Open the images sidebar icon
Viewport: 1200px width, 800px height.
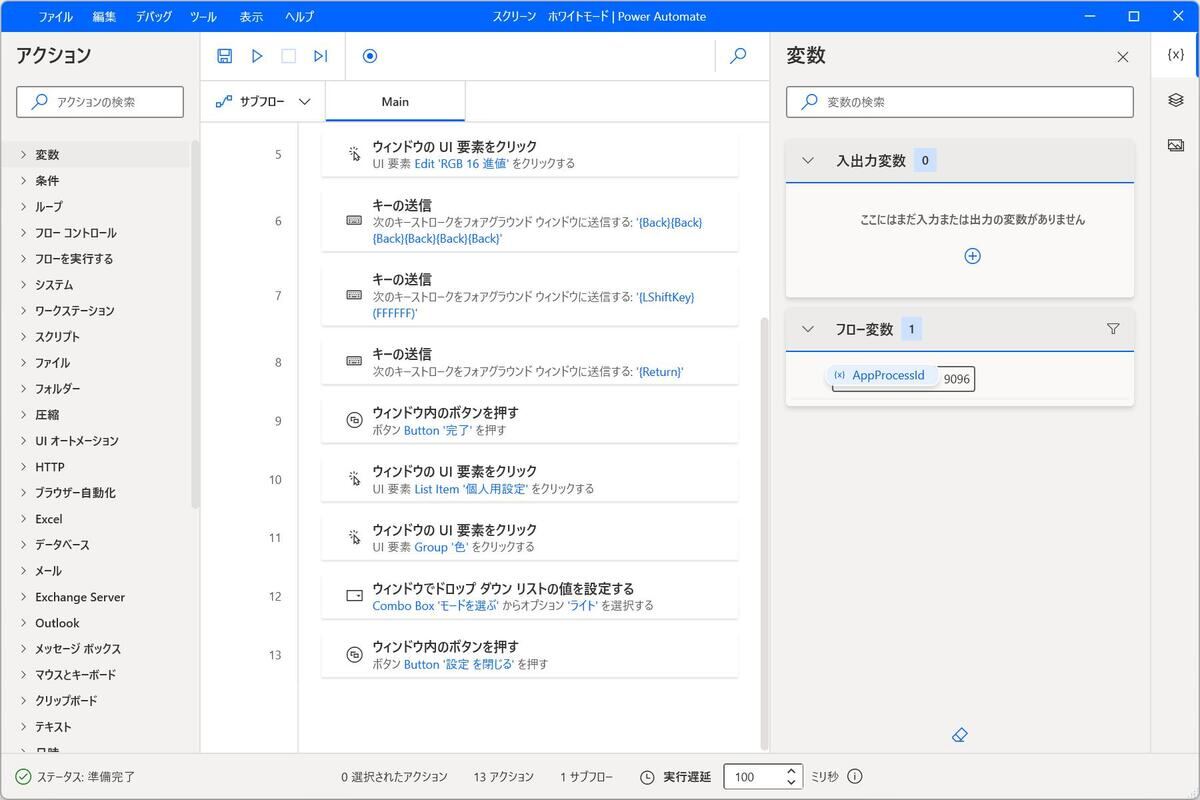1175,145
